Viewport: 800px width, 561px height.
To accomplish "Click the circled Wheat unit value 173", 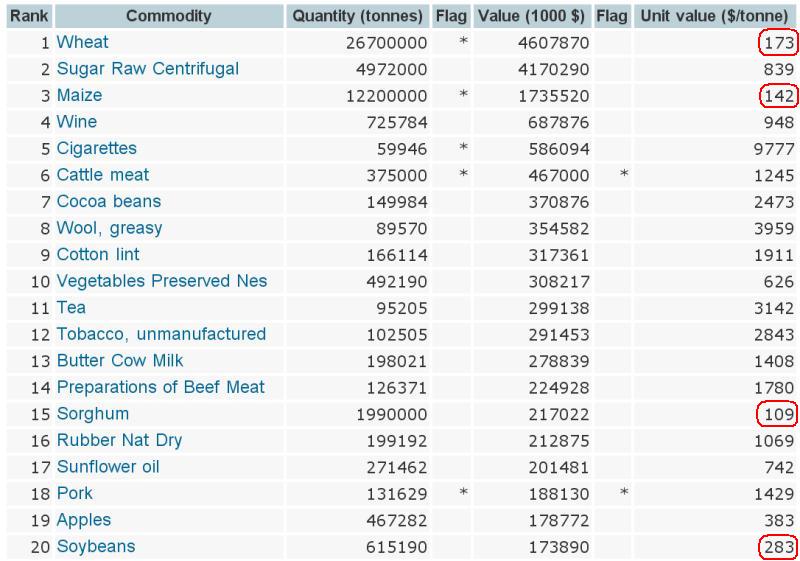I will [779, 43].
